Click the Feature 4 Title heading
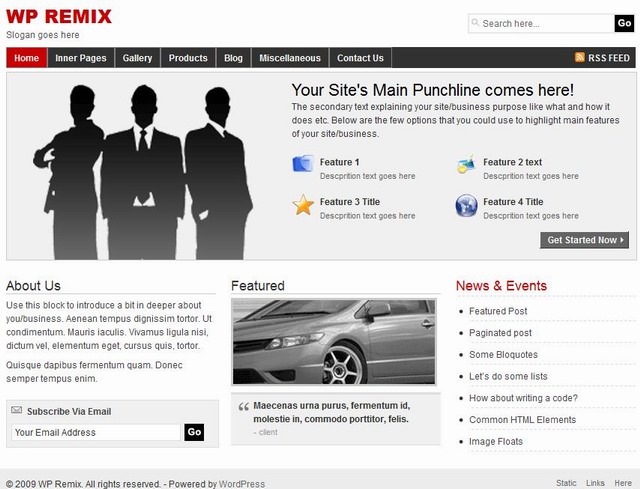Viewport: 640px width, 489px height. pos(513,202)
